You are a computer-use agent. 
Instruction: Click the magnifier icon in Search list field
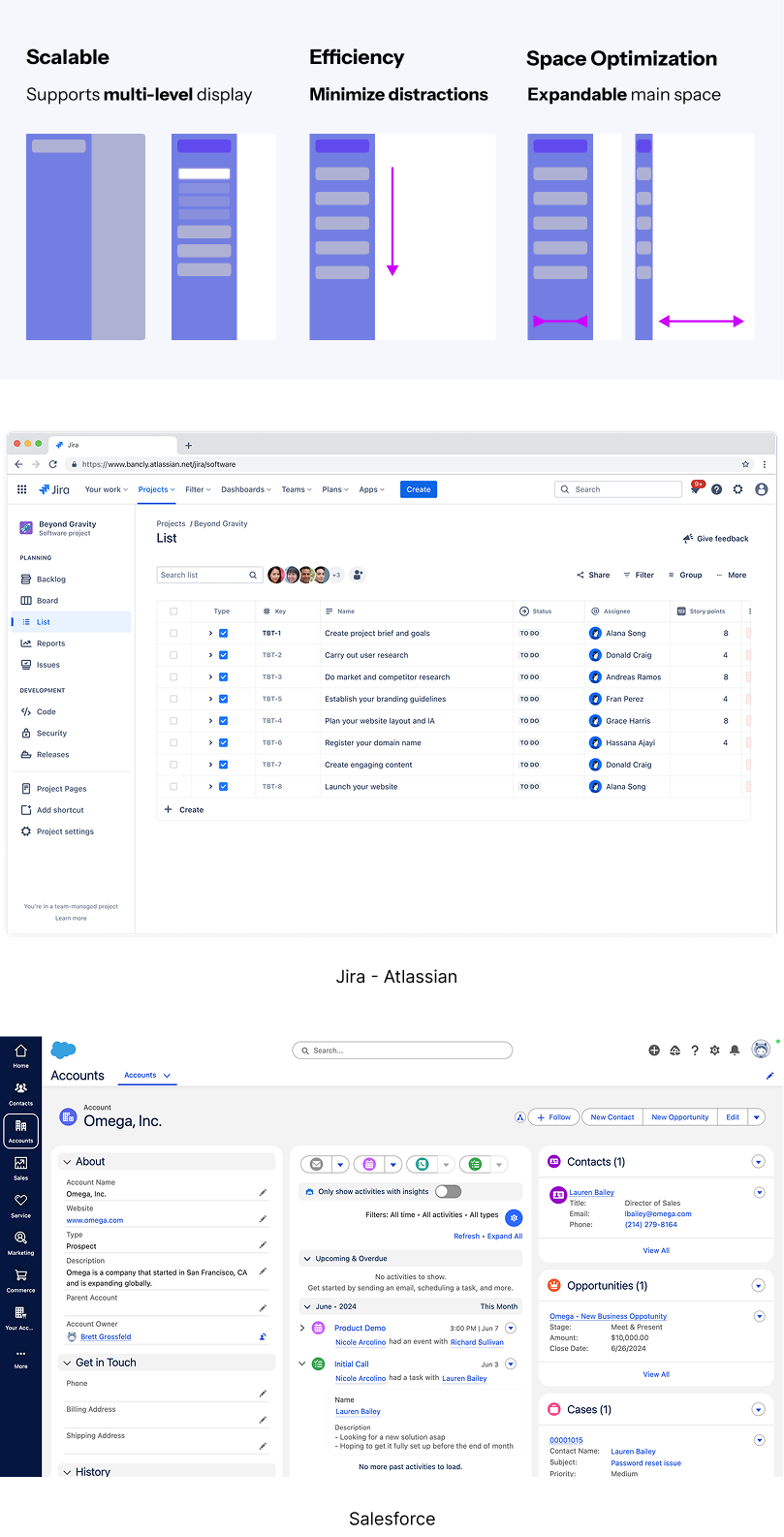tap(253, 575)
